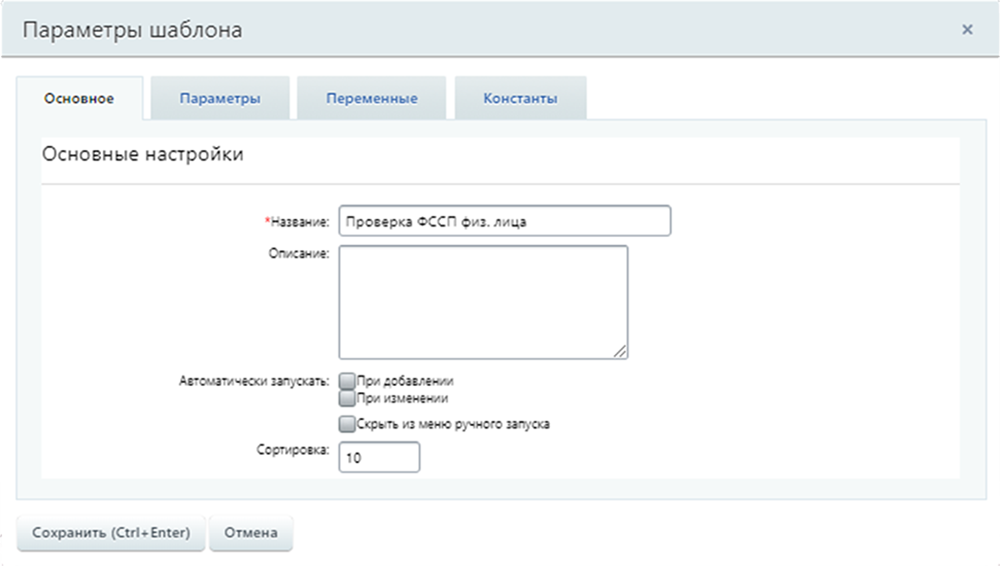Tick the При изменении checkbox

click(347, 397)
